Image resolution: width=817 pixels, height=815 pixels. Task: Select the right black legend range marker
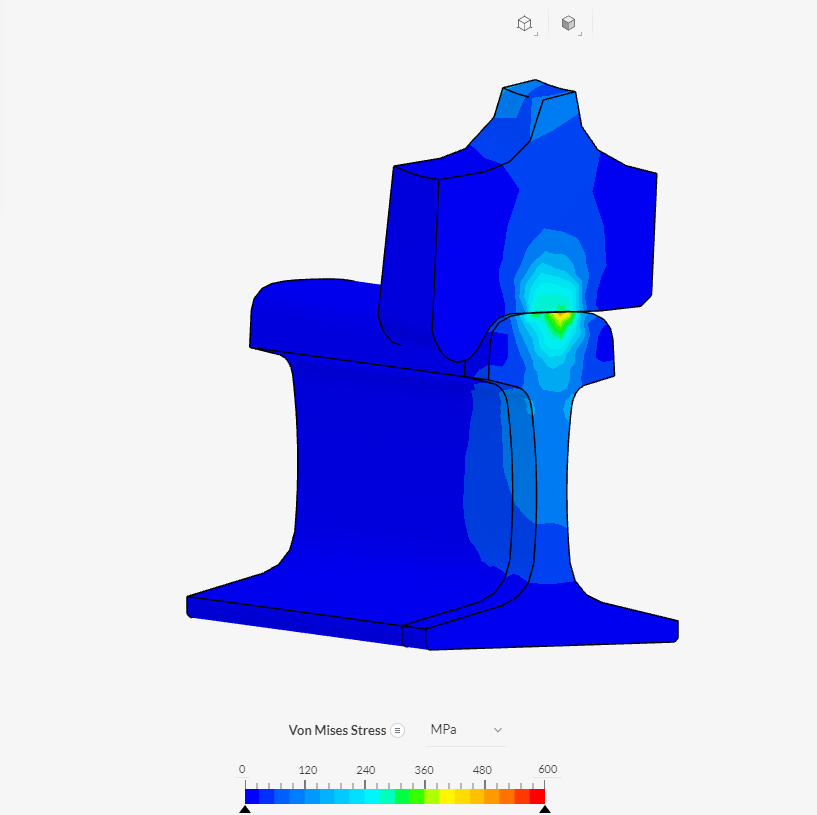pyautogui.click(x=544, y=809)
